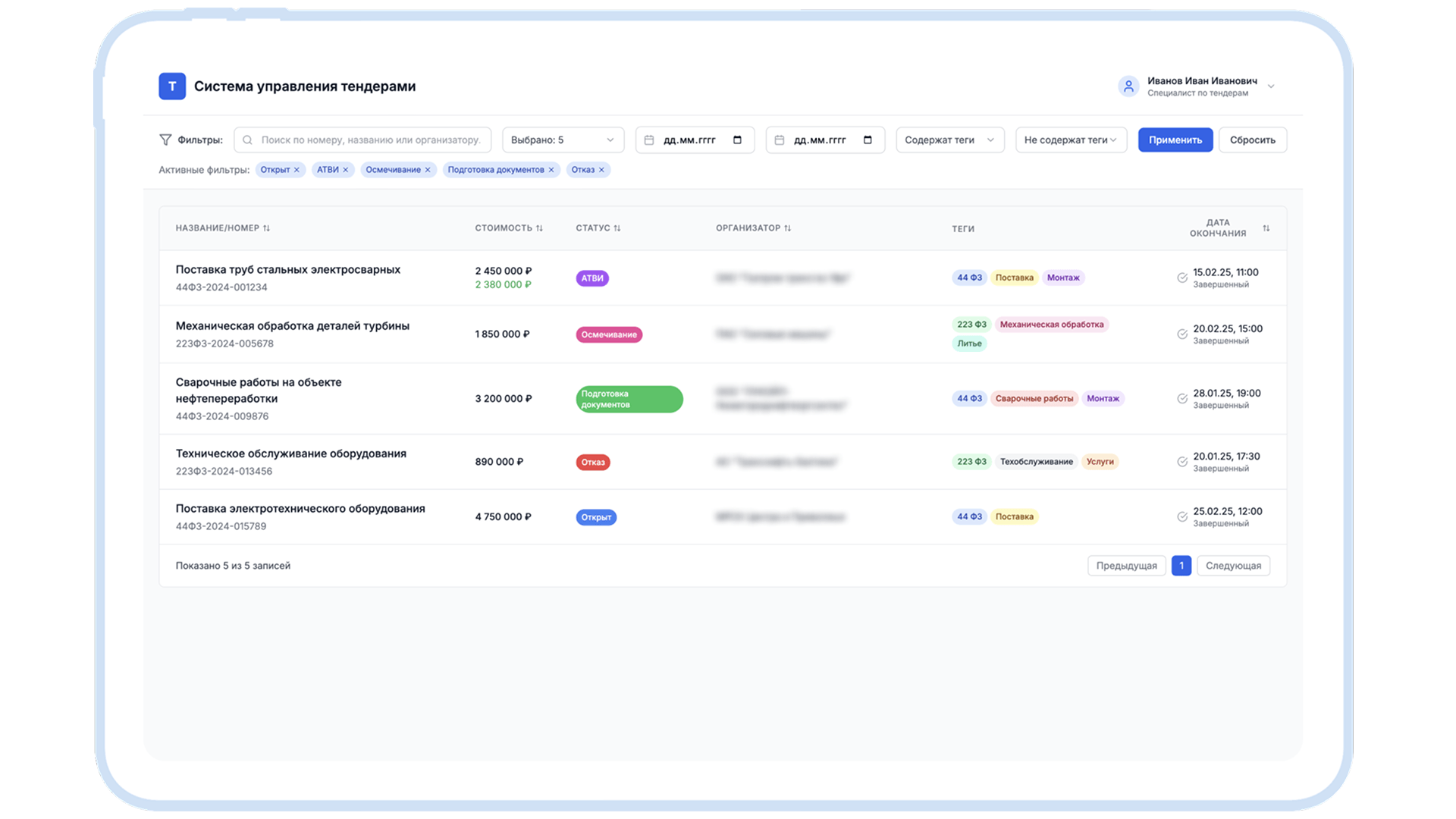The image size is (1456, 819).
Task: Remove the АТВИ active filter chip
Action: (345, 170)
